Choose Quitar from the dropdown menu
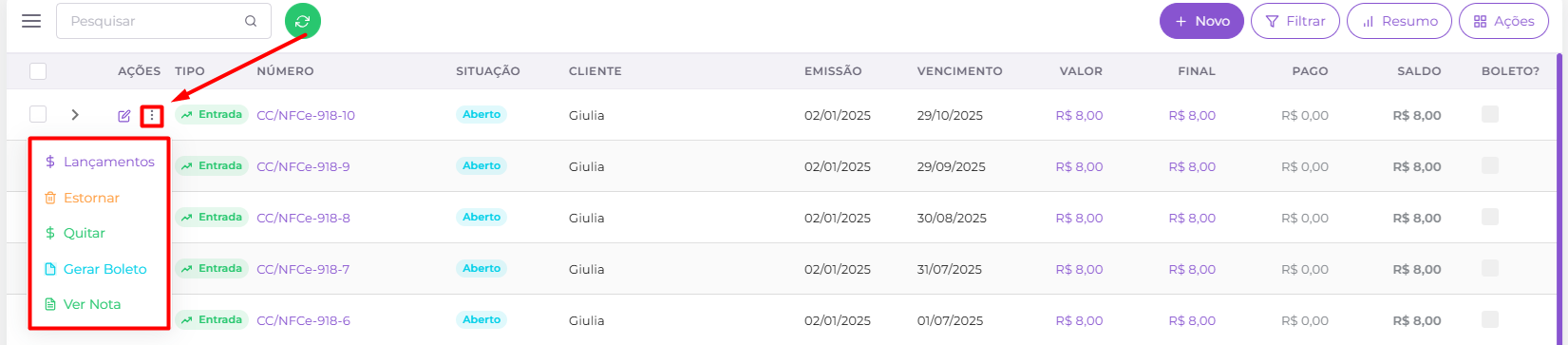This screenshot has height=345, width=1568. (x=75, y=233)
